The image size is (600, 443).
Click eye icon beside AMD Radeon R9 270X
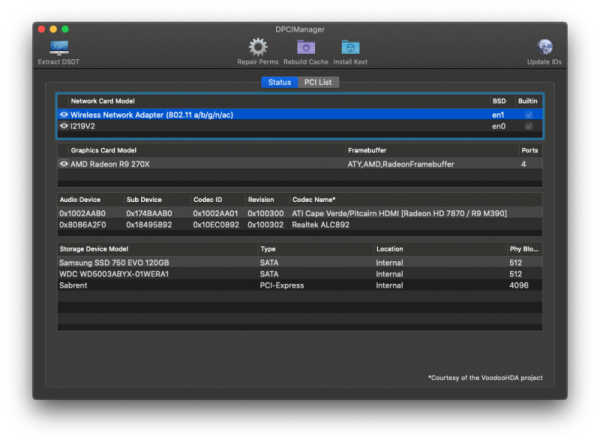(64, 163)
